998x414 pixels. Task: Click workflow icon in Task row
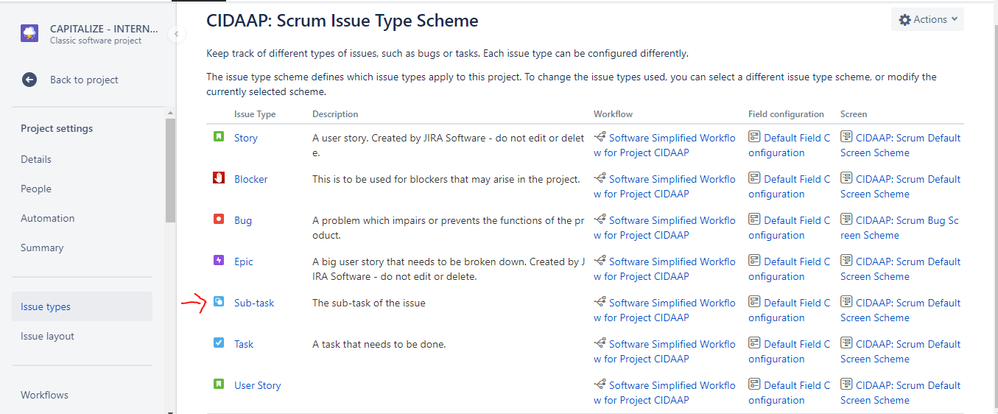click(600, 343)
